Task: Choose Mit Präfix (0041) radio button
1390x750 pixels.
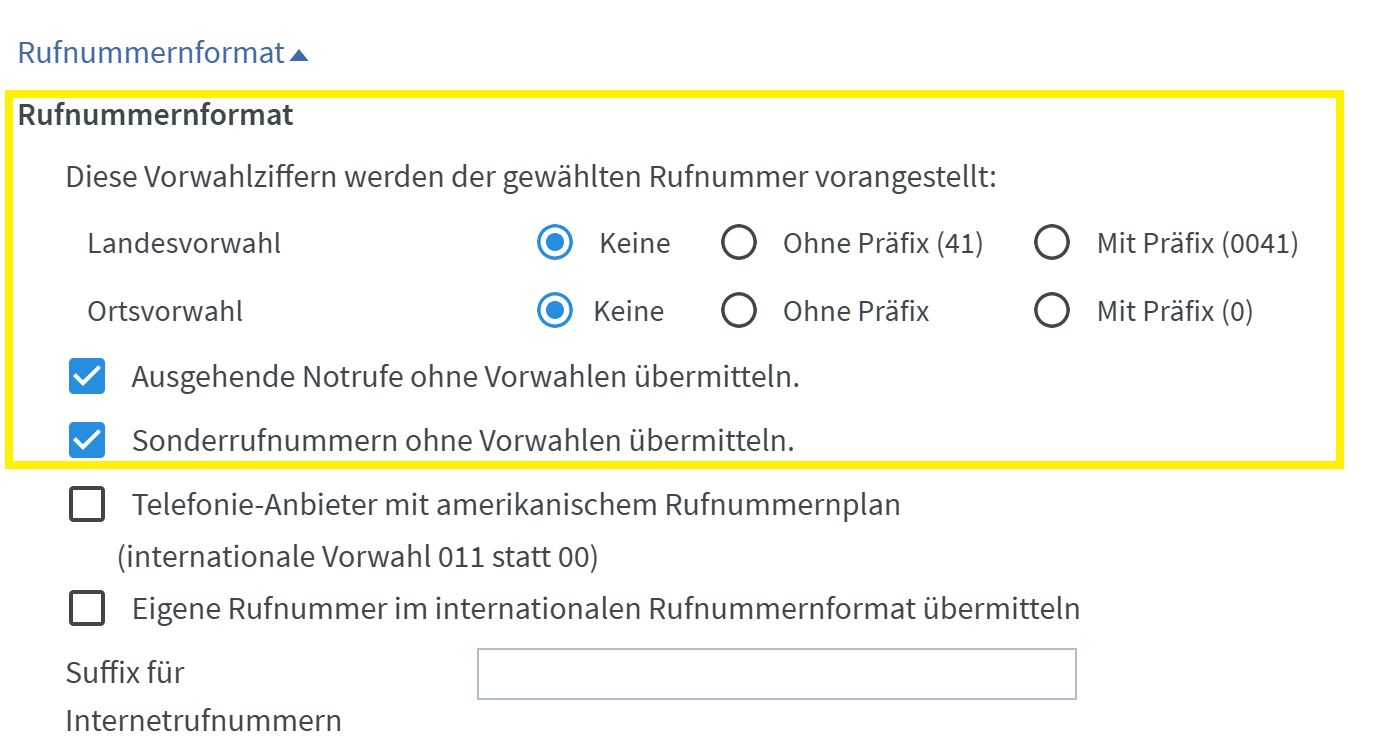Action: click(1052, 243)
